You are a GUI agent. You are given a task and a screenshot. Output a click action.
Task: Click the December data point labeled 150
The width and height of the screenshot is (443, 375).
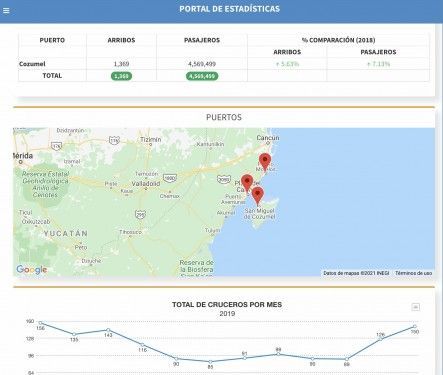pyautogui.click(x=415, y=326)
